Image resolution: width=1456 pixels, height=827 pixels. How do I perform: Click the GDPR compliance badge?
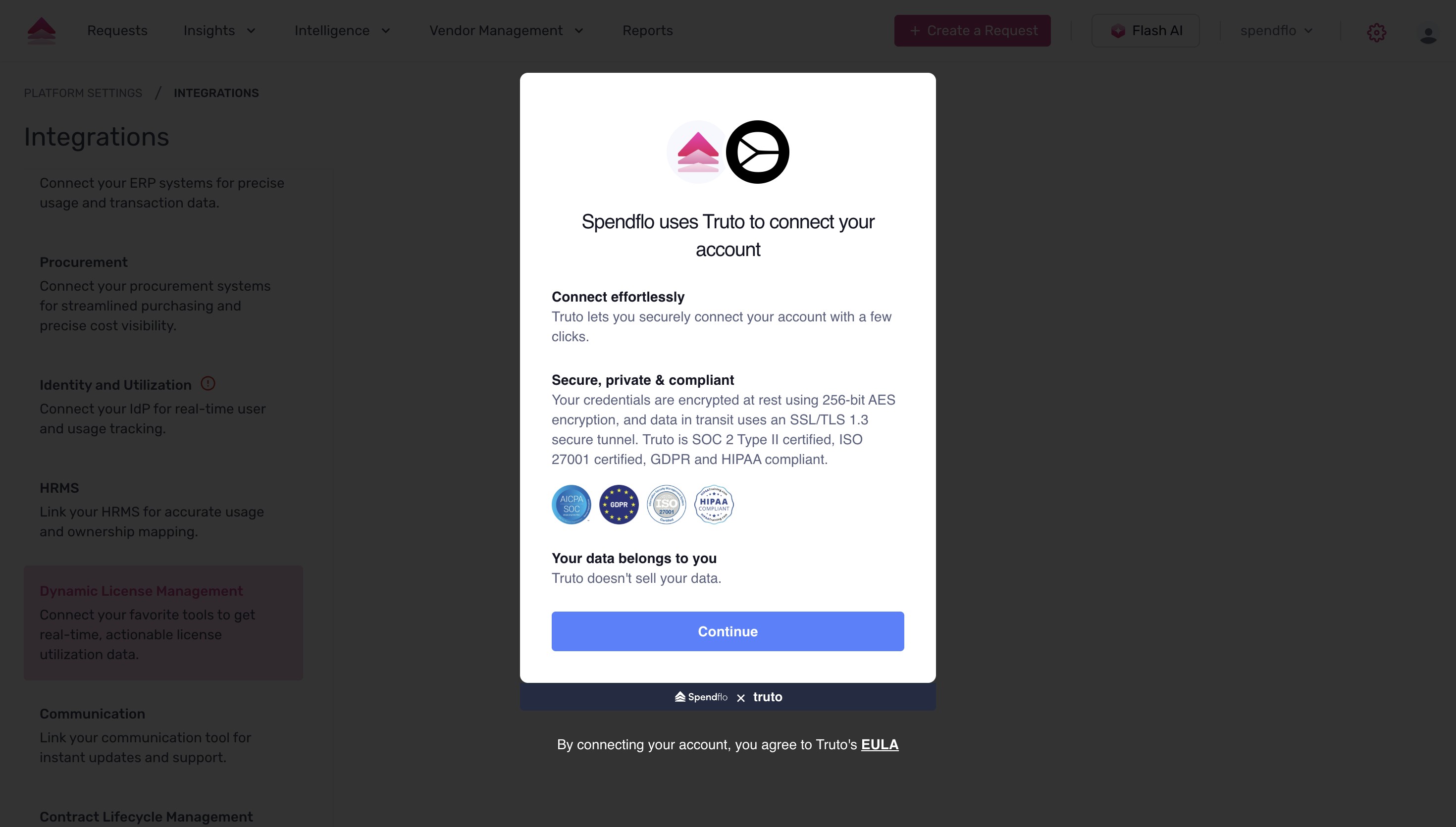(x=619, y=504)
